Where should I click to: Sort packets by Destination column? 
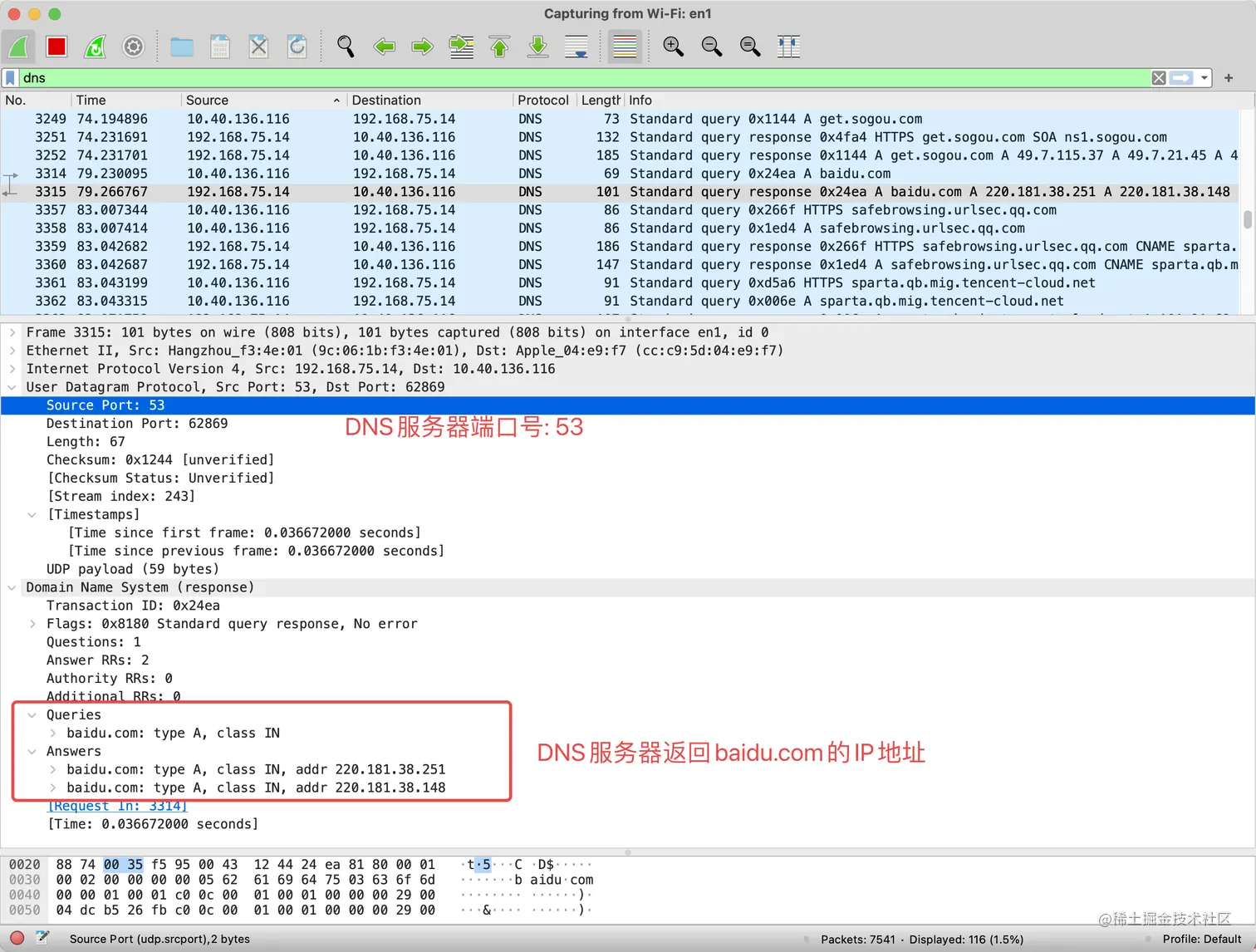[x=429, y=101]
